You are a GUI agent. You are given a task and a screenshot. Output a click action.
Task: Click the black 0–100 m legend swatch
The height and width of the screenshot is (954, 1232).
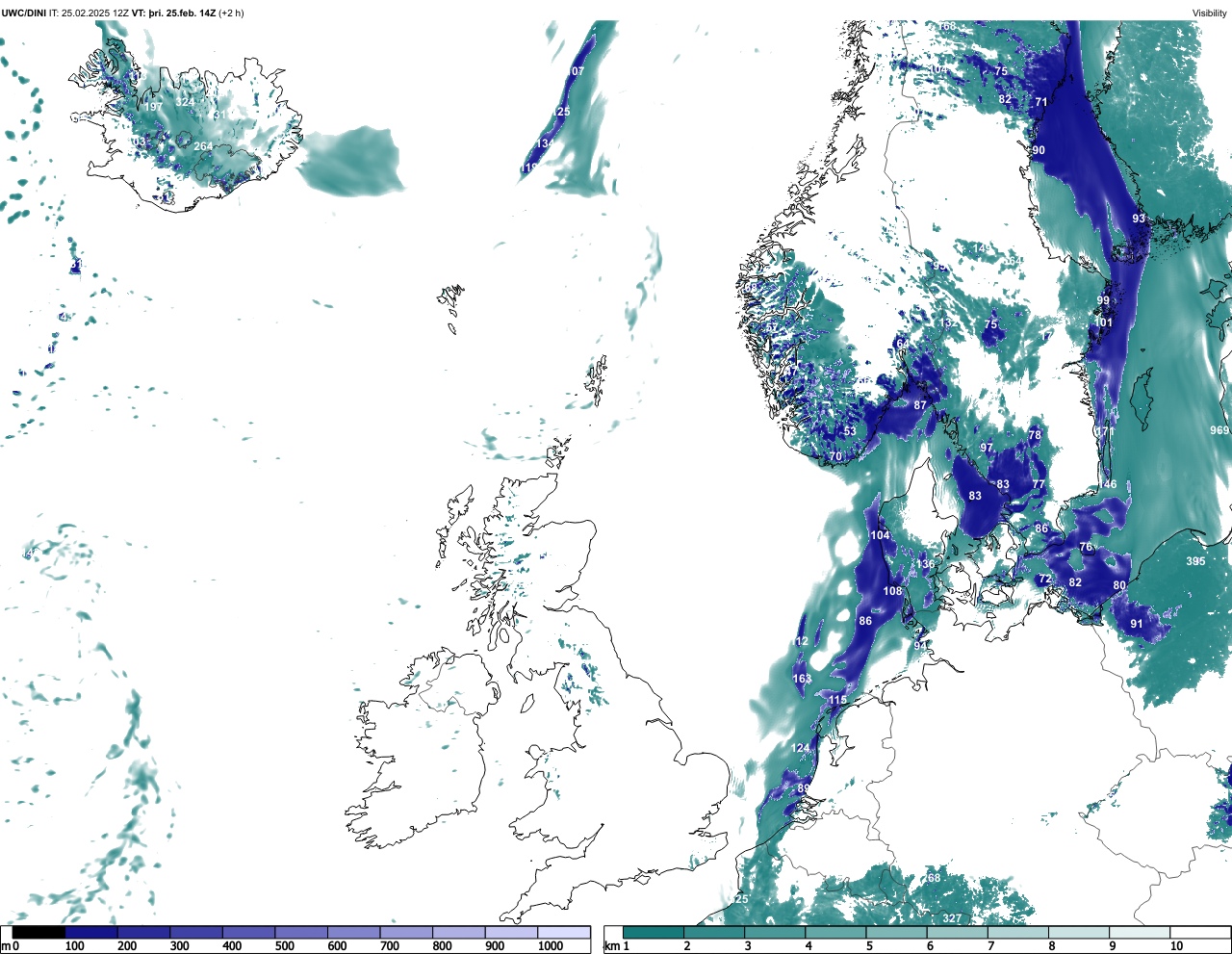pos(39,932)
